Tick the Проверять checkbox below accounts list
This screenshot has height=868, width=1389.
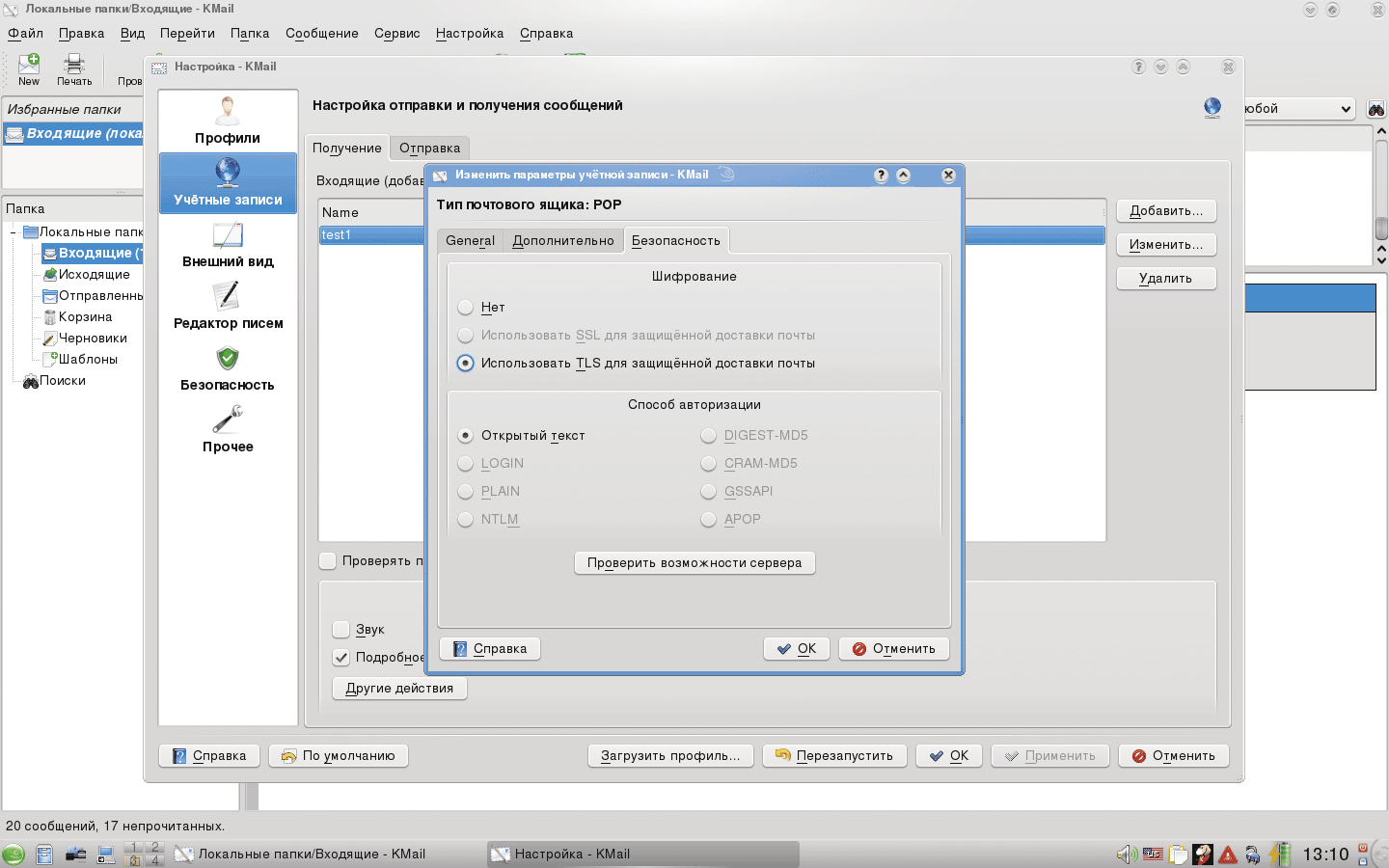tap(327, 560)
